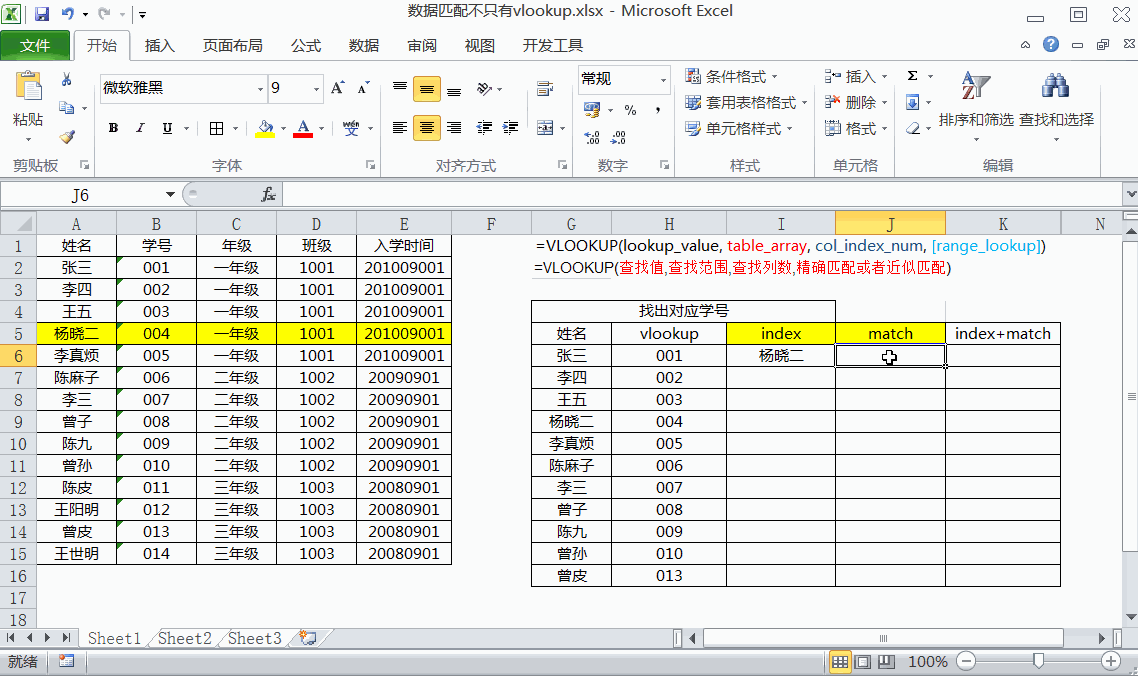The width and height of the screenshot is (1138, 676).
Task: Toggle Bold formatting
Action: pyautogui.click(x=113, y=128)
